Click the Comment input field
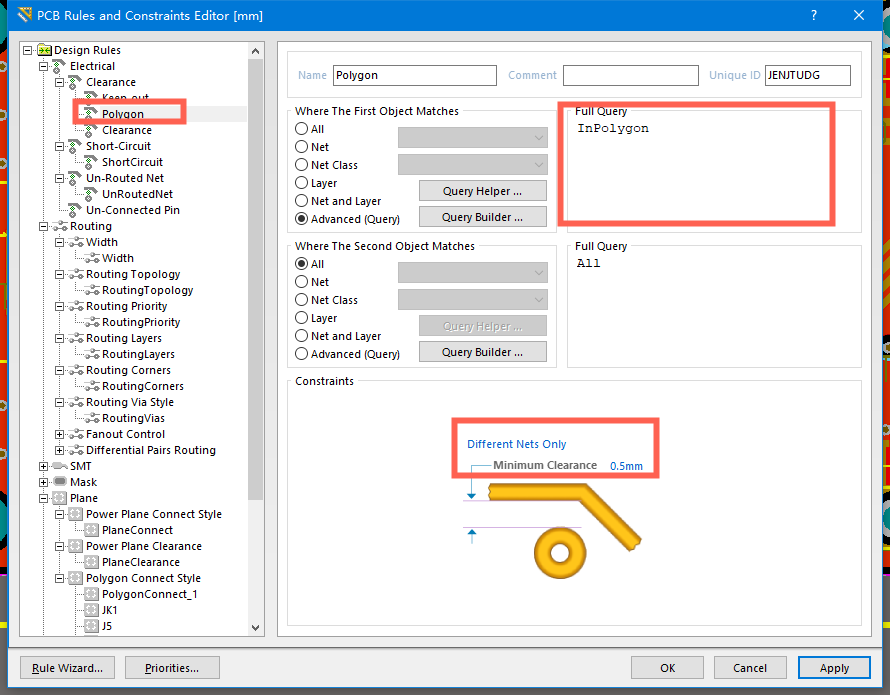 coord(630,75)
